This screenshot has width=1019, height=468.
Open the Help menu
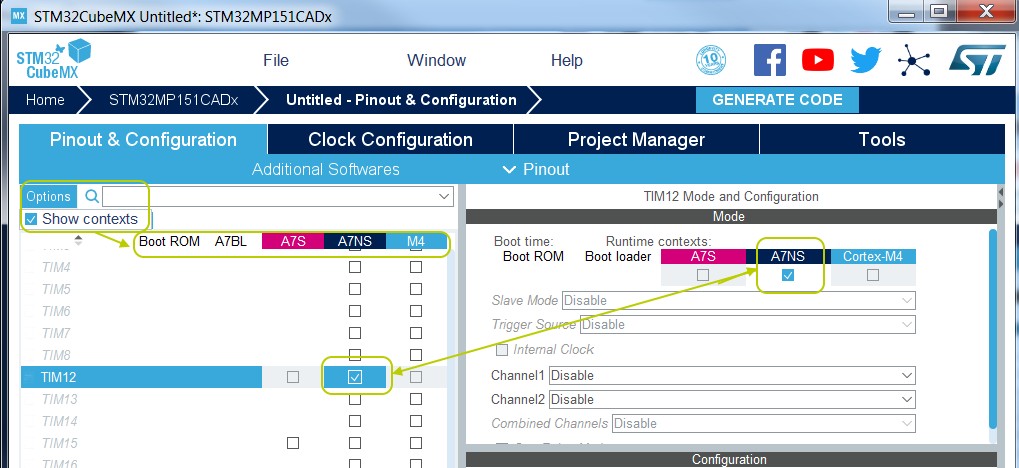pyautogui.click(x=567, y=60)
